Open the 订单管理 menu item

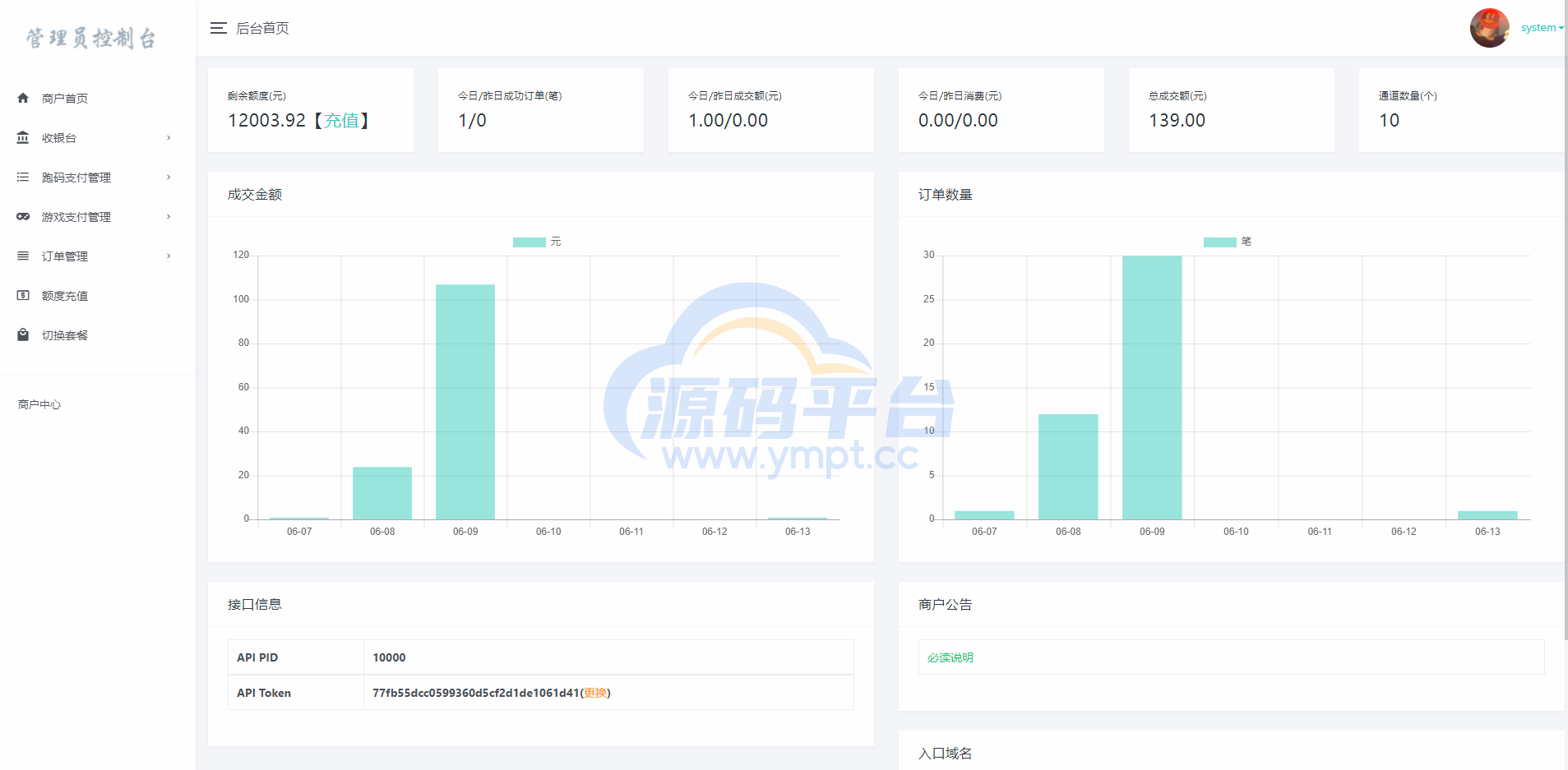click(x=98, y=256)
